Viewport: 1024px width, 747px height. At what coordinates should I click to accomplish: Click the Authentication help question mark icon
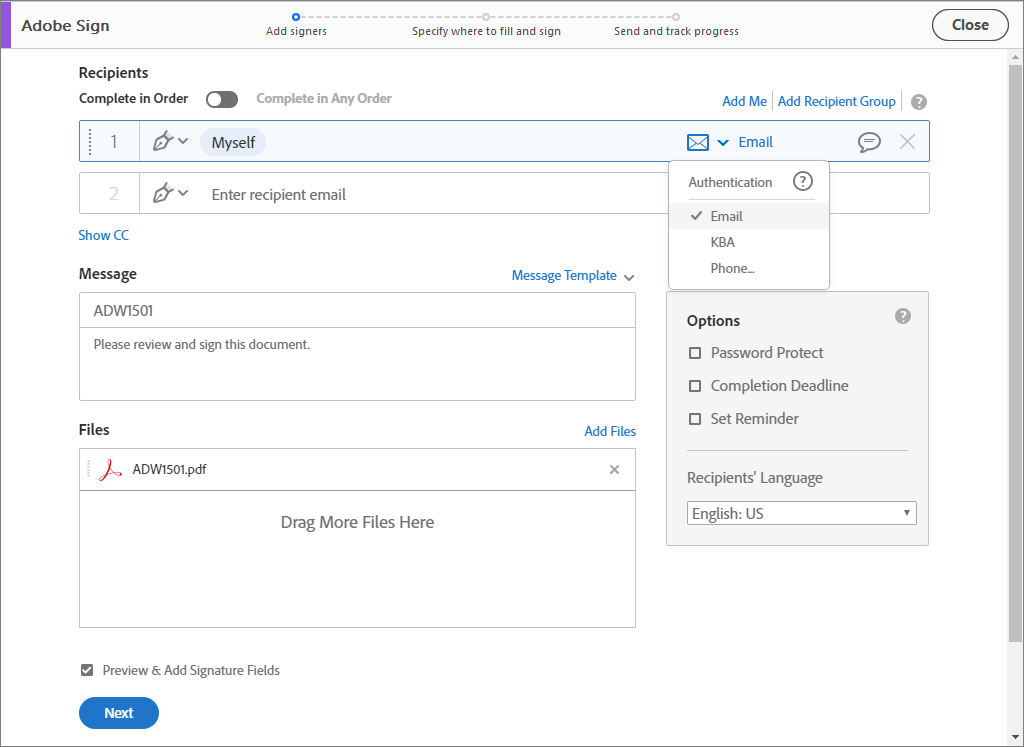coord(802,182)
